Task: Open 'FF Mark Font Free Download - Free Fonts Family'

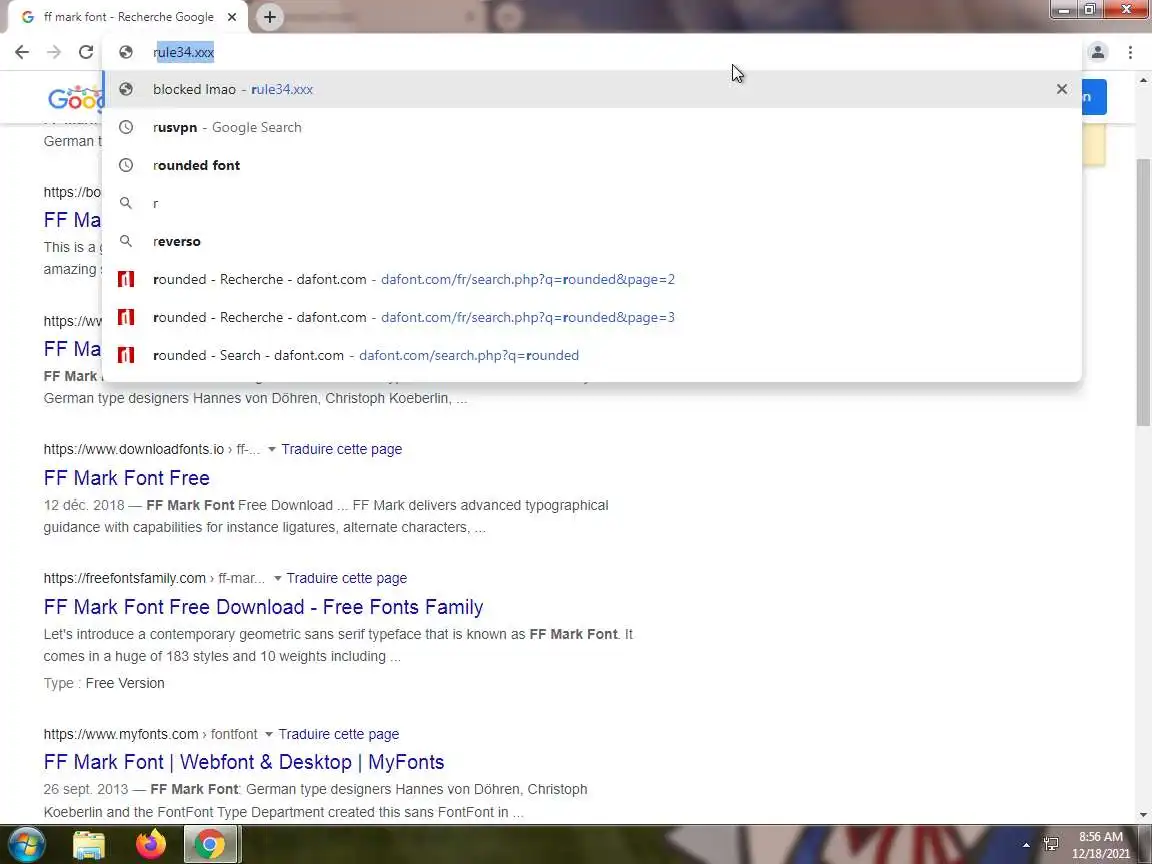Action: click(263, 608)
